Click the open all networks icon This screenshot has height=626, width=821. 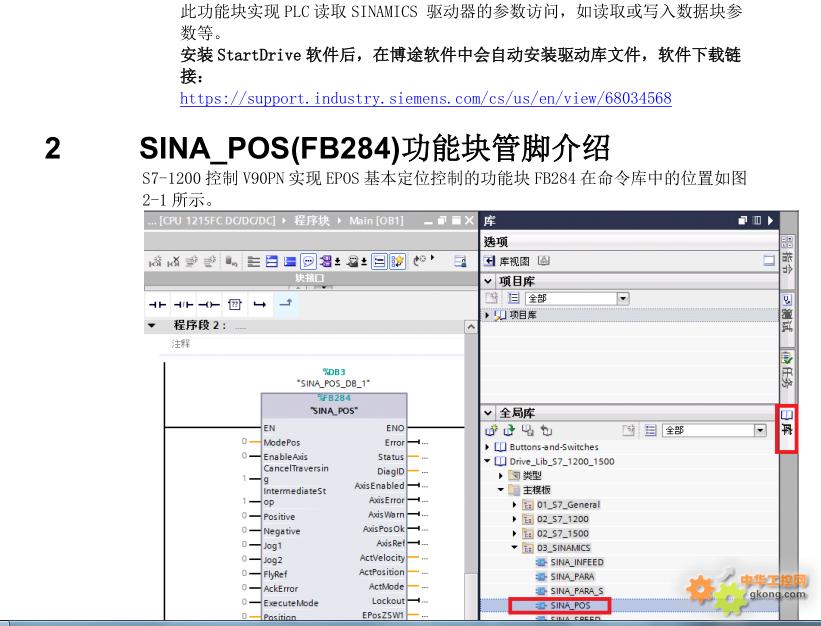pos(272,261)
